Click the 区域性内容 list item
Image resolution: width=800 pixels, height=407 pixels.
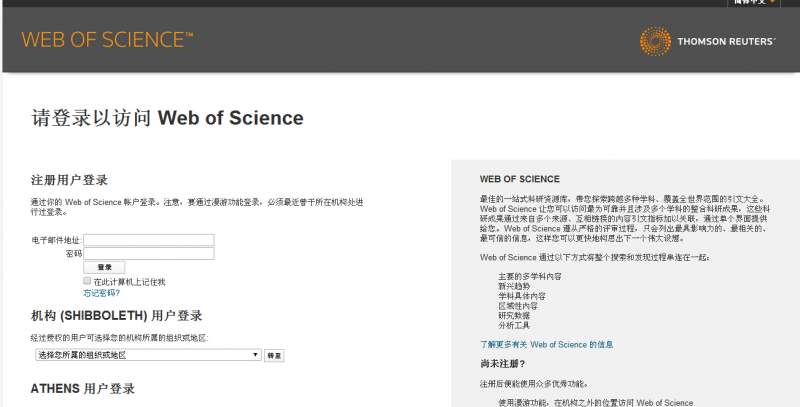click(x=518, y=306)
